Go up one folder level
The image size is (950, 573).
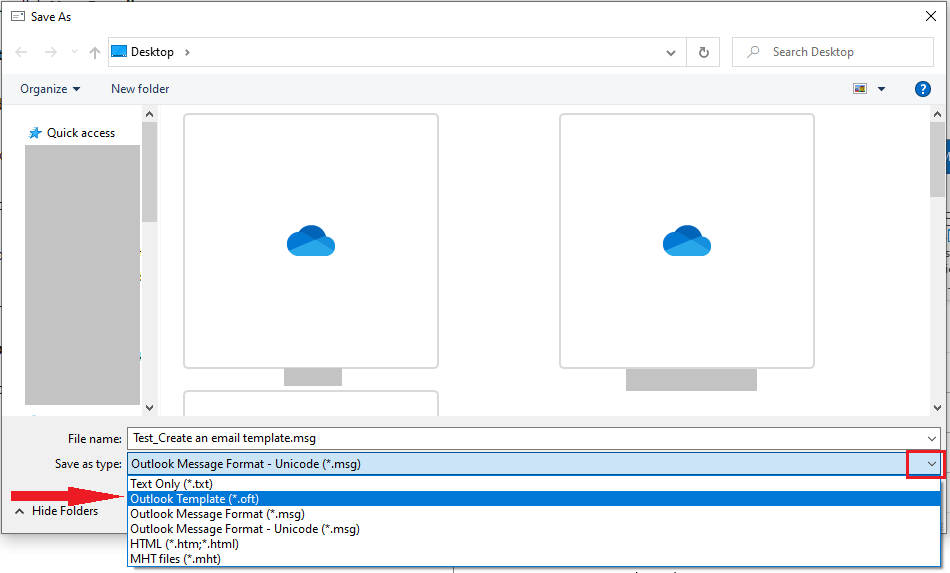click(x=95, y=52)
